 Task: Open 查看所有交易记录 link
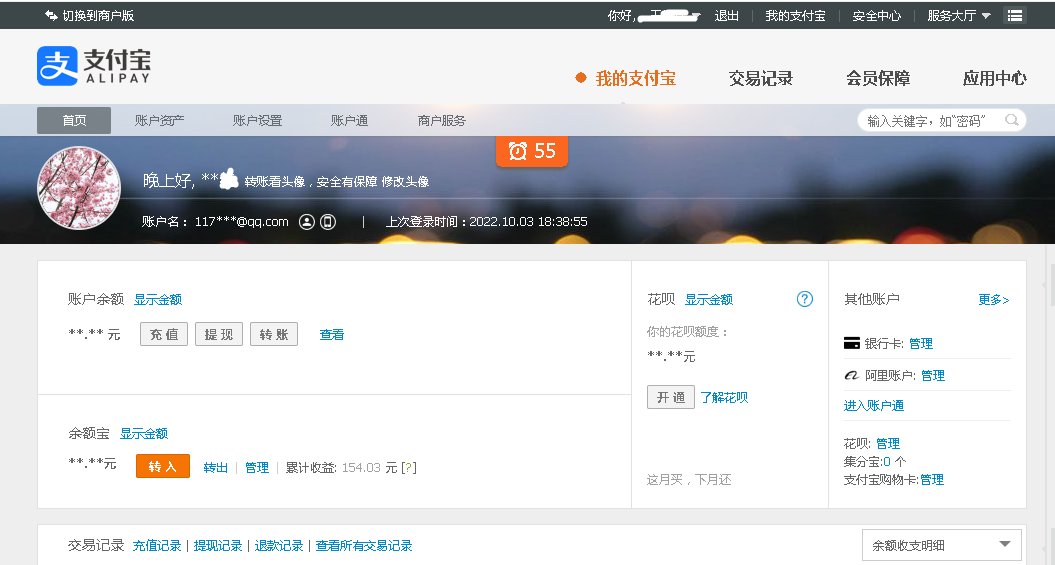[x=364, y=545]
